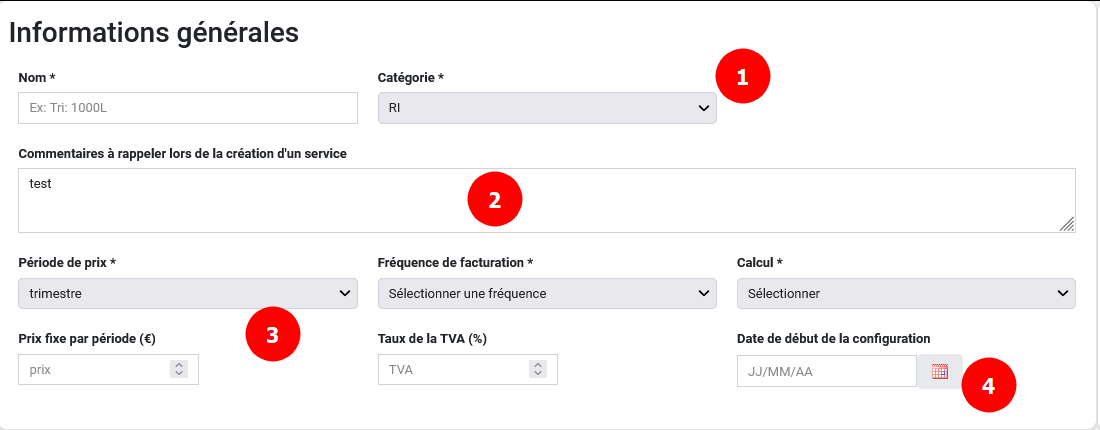The height and width of the screenshot is (430, 1100).
Task: Increase the TVA value with up arrow
Action: (538, 365)
